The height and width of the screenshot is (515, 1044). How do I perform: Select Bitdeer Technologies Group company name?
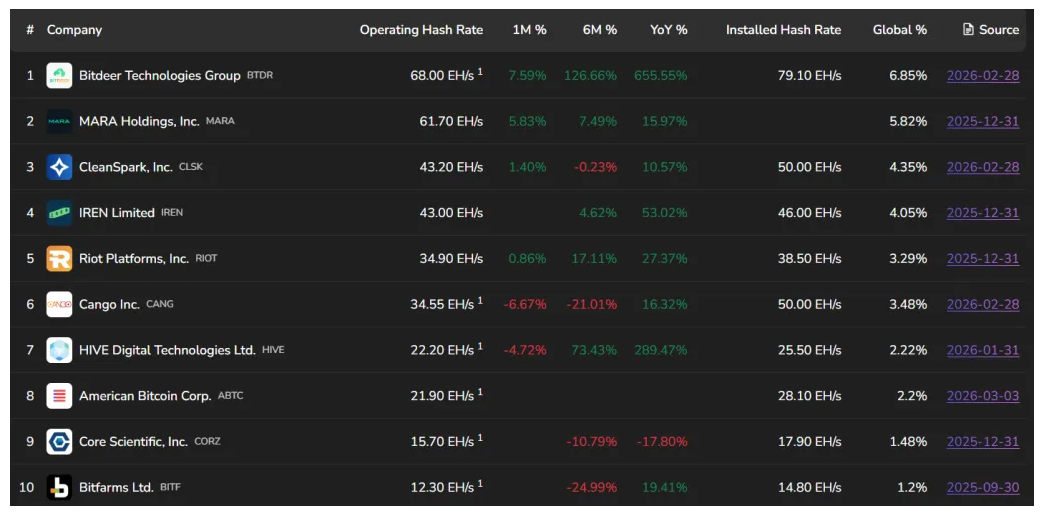click(x=160, y=75)
